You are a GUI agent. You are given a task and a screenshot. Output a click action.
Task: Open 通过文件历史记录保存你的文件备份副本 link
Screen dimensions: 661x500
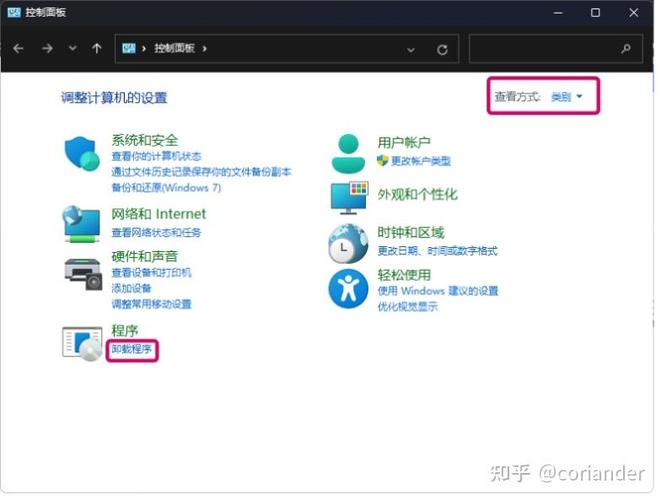click(x=201, y=172)
